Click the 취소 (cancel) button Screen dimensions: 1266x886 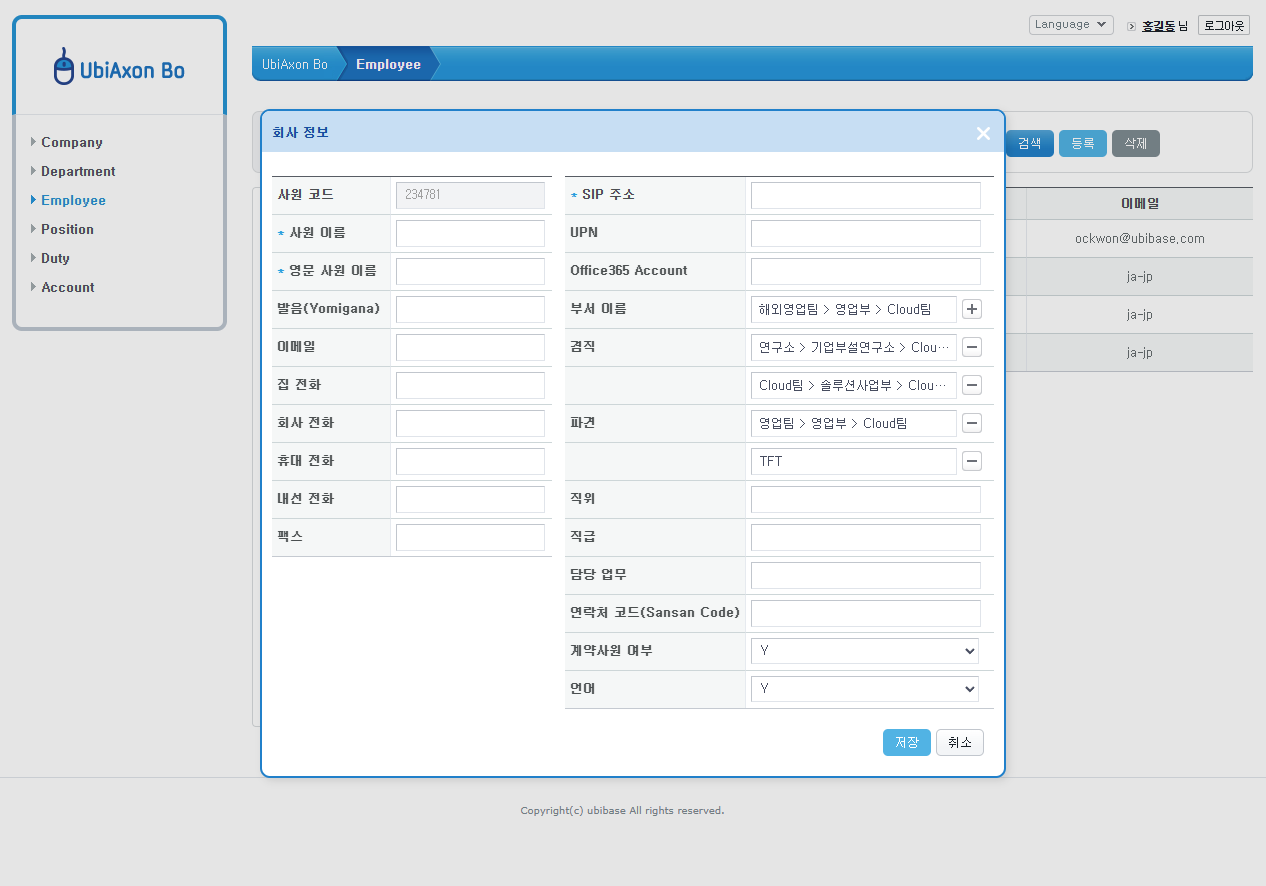[x=959, y=742]
